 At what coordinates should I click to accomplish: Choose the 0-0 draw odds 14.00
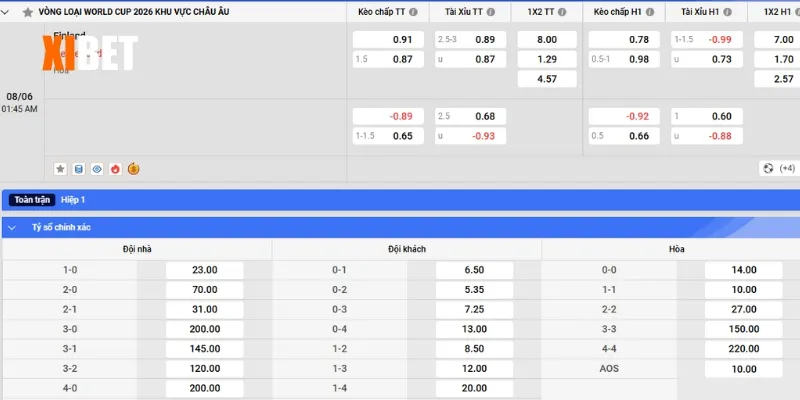pos(743,270)
